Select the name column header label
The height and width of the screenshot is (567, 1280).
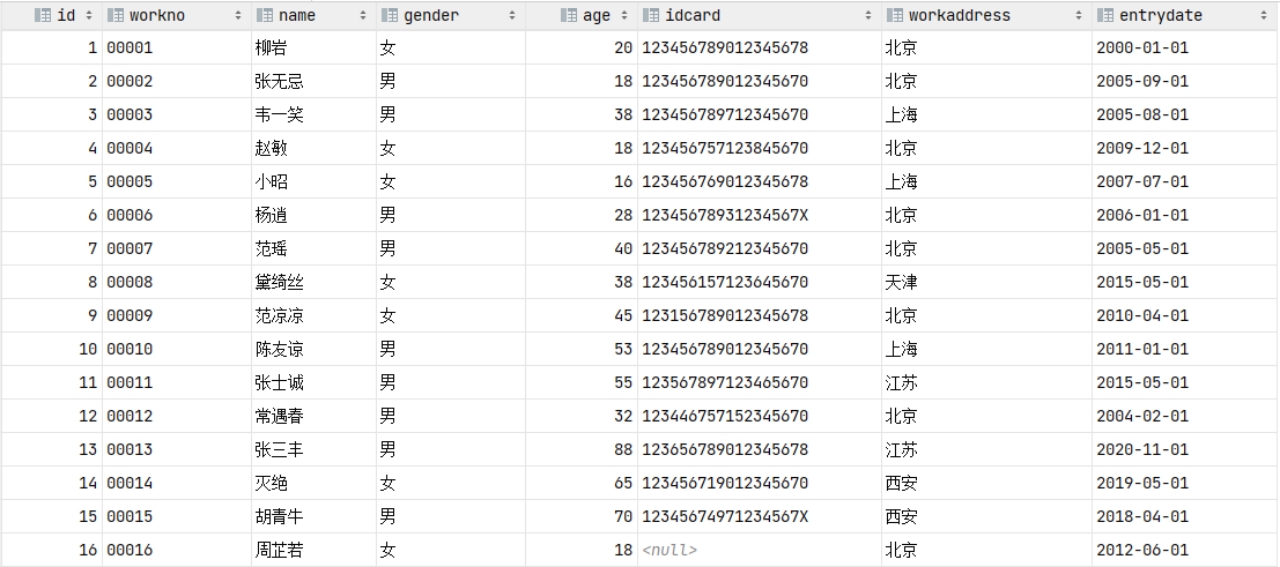[x=297, y=16]
